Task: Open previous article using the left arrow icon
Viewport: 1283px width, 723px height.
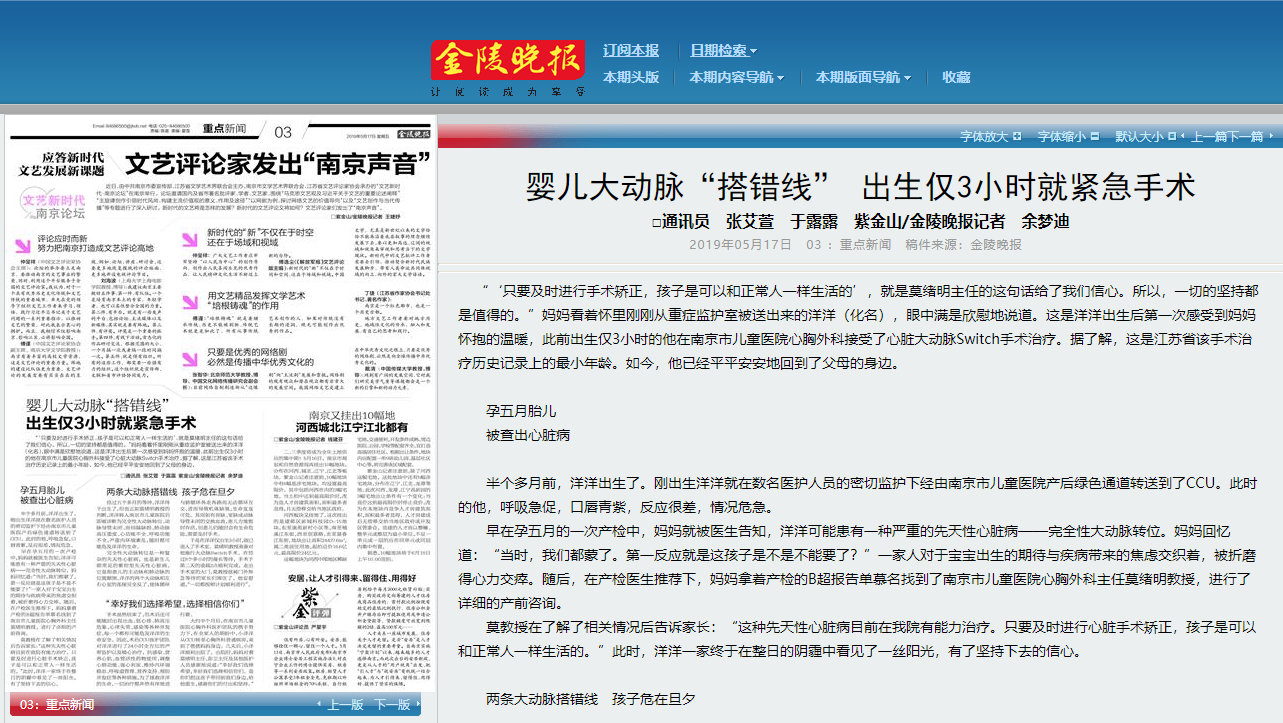Action: [1182, 136]
